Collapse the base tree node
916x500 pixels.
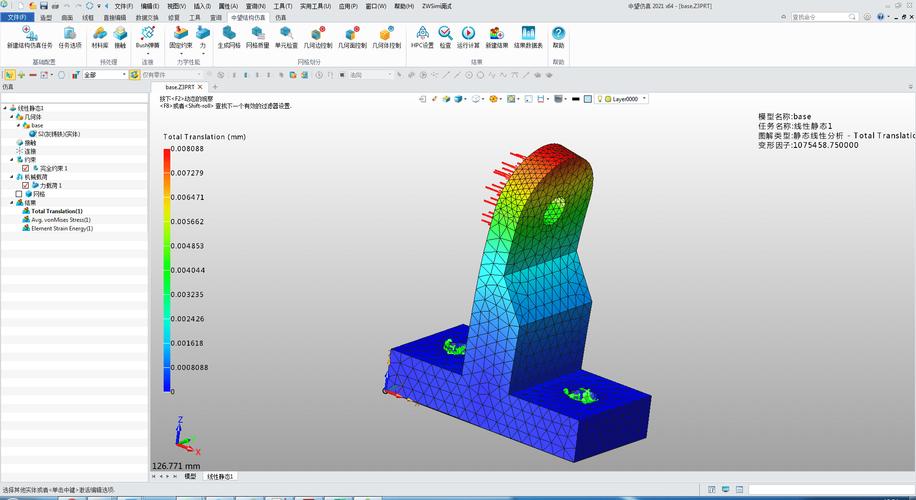tap(19, 125)
